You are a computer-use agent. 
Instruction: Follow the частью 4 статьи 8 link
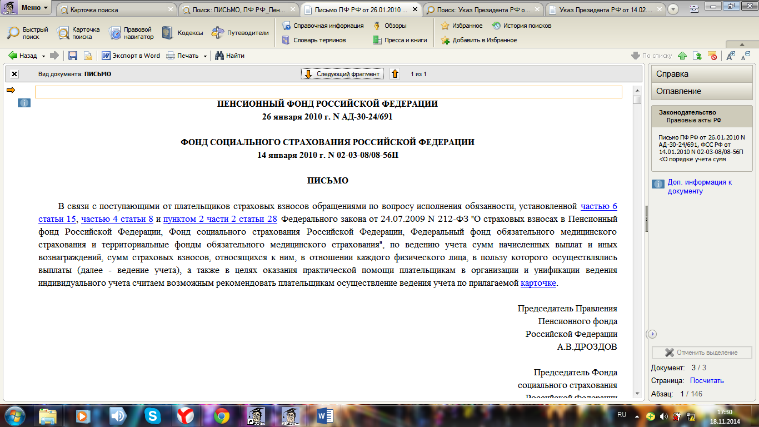(117, 219)
